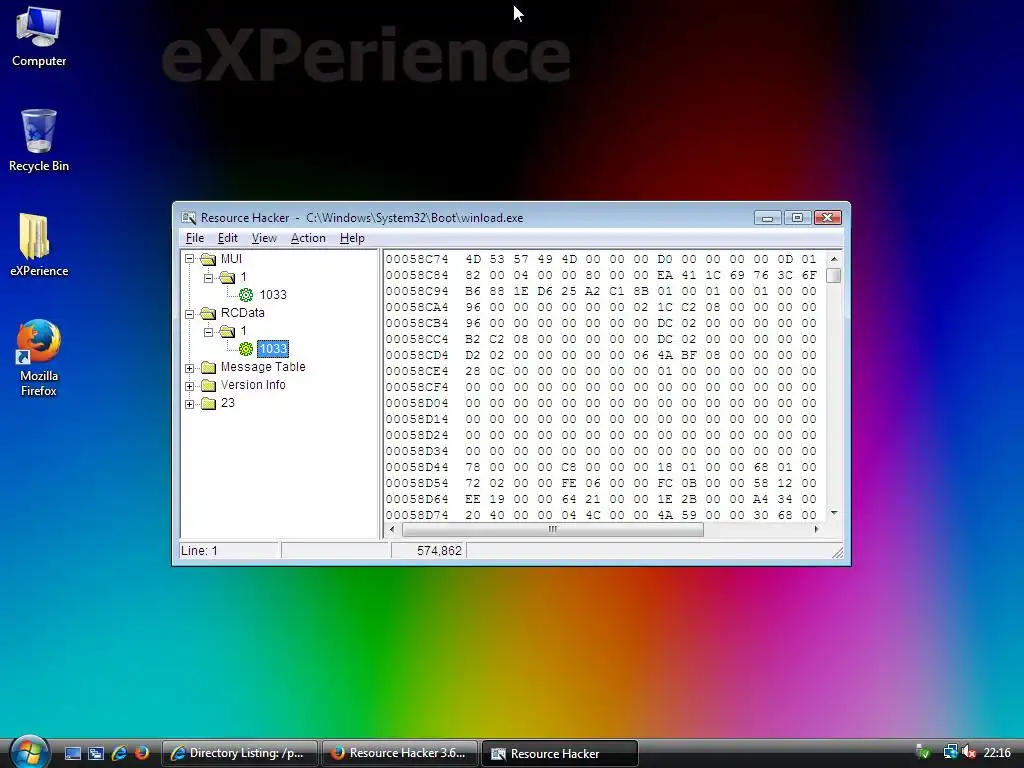Image resolution: width=1024 pixels, height=768 pixels.
Task: Open the Recycle Bin icon
Action: pos(39,140)
